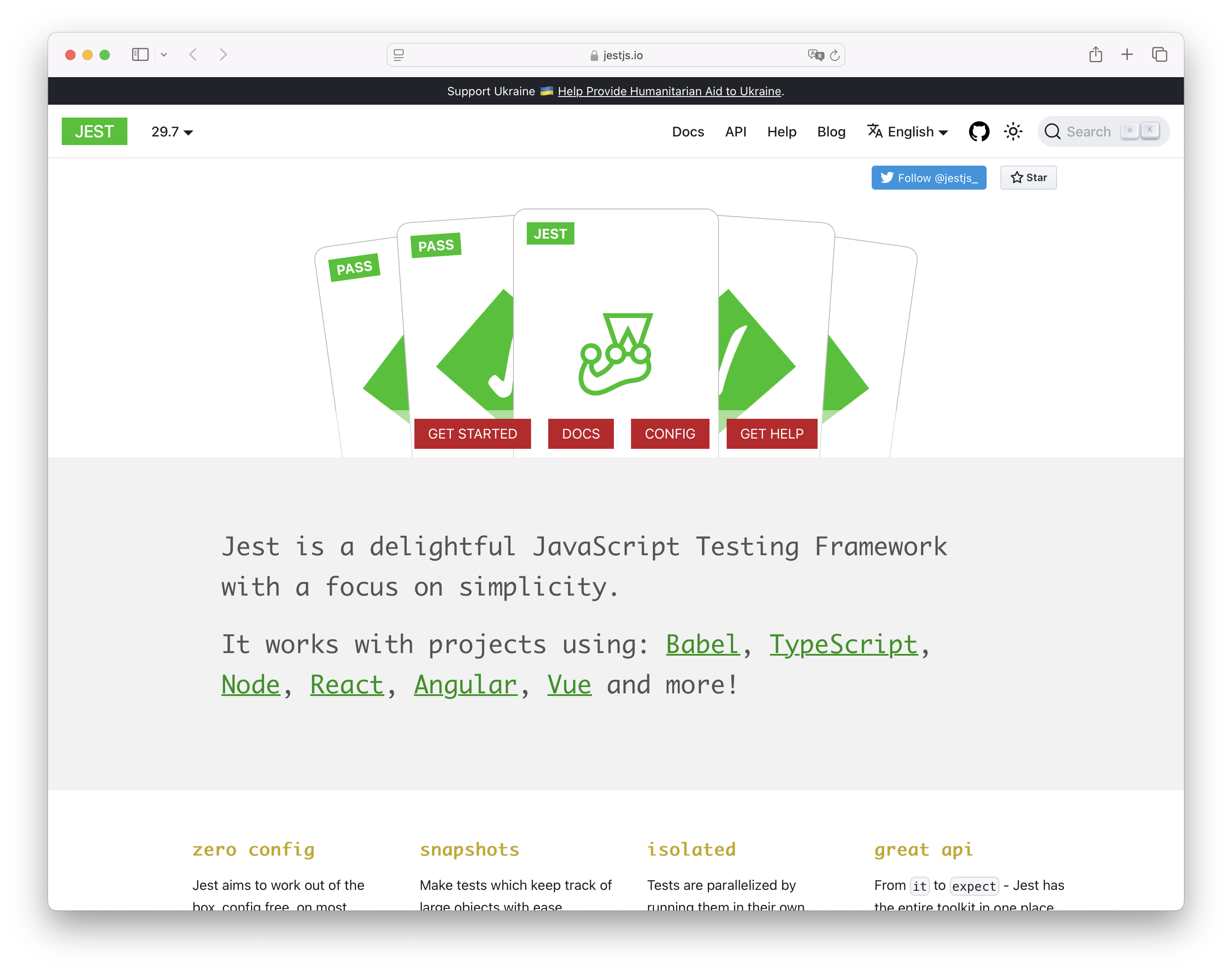Click the red DOCS button
Image resolution: width=1232 pixels, height=974 pixels.
580,434
